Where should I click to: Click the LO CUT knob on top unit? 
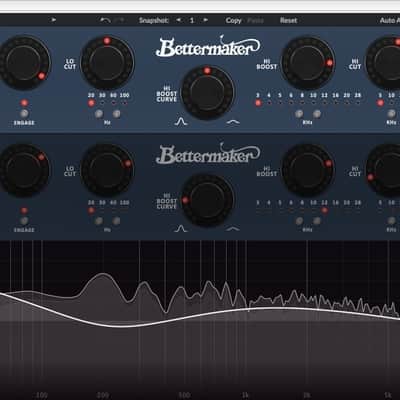click(x=107, y=62)
